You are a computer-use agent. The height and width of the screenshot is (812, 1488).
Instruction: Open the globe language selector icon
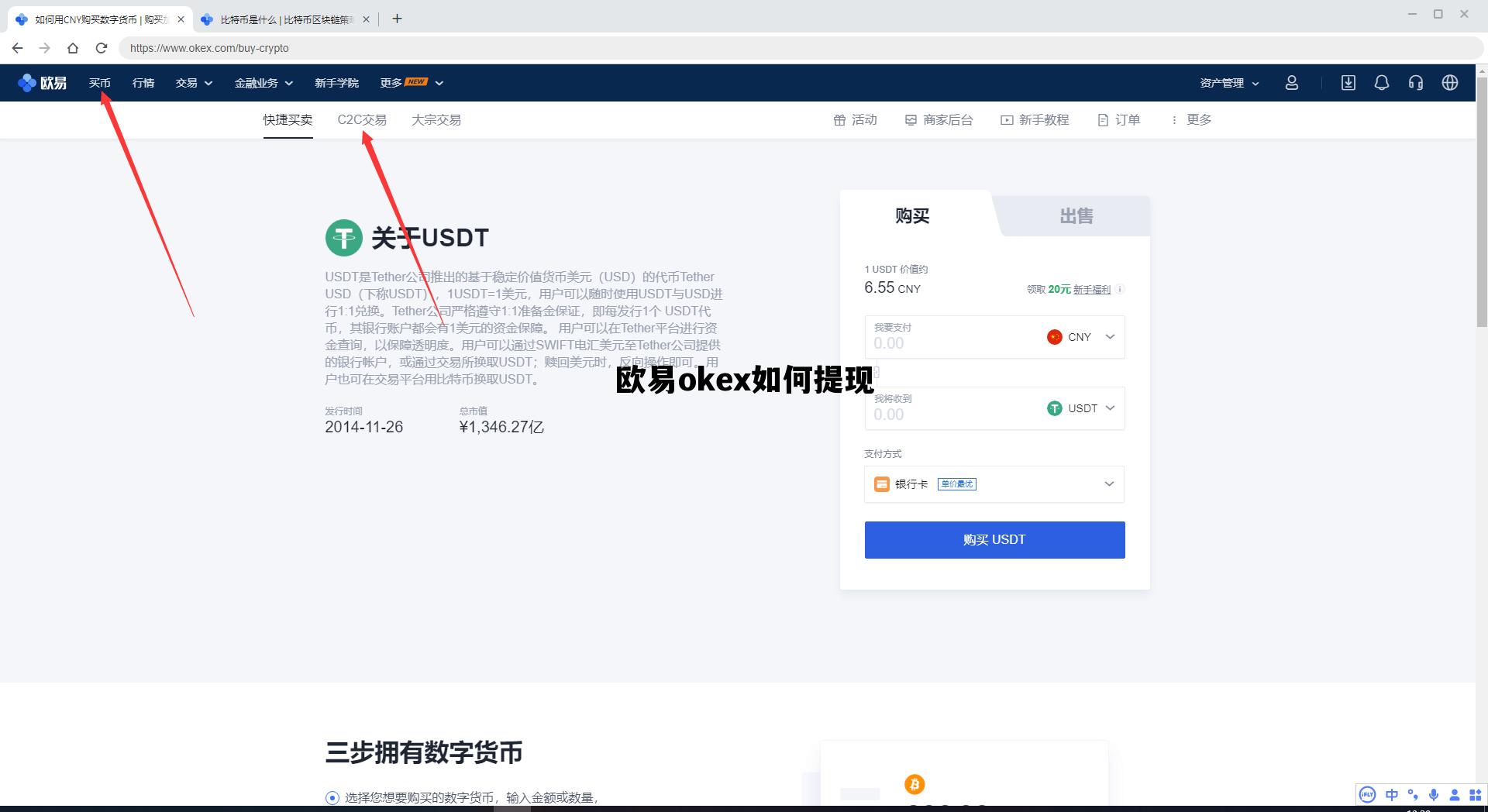pyautogui.click(x=1450, y=83)
